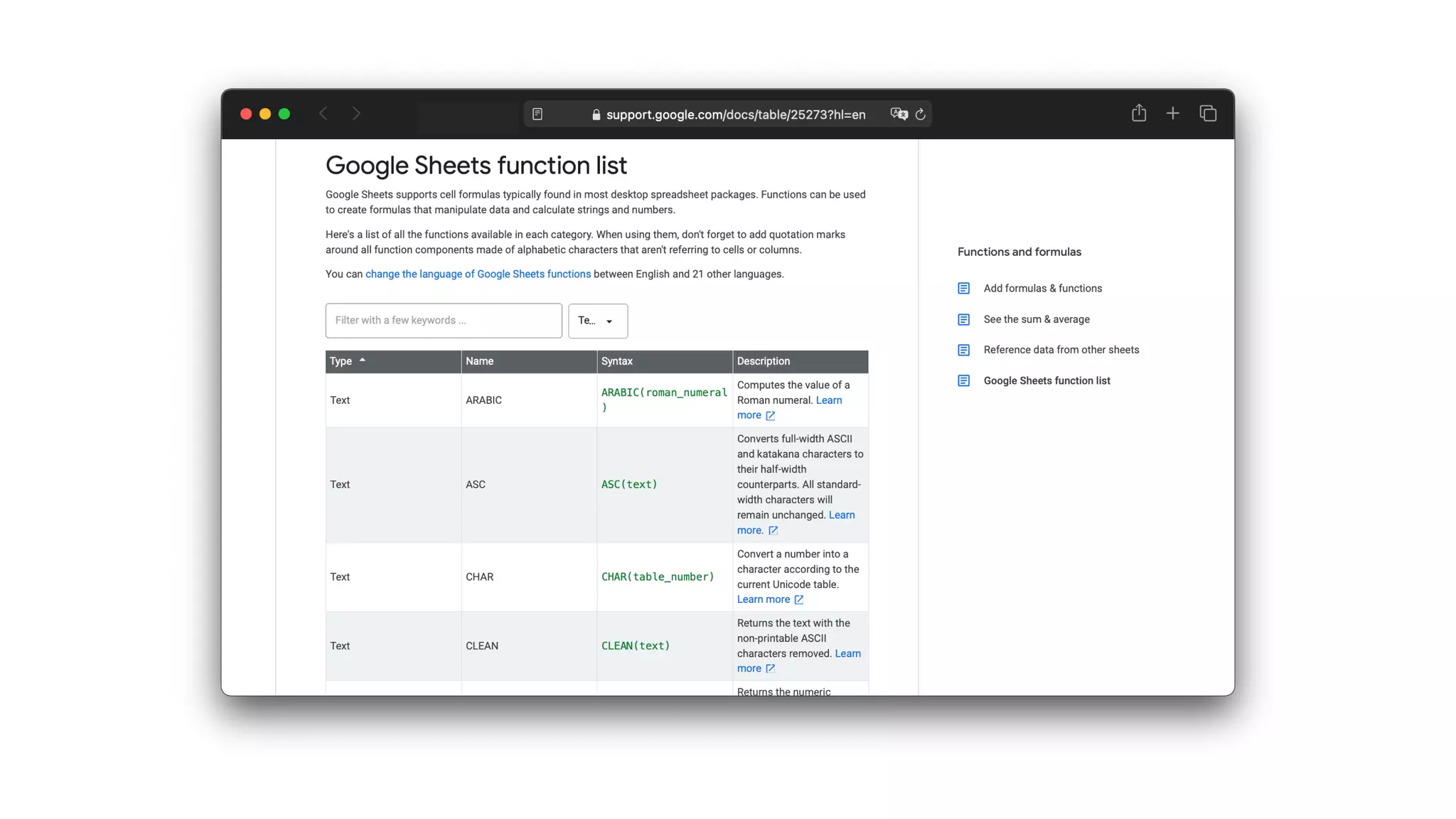
Task: Click the document icon beside Add formulas & functions
Action: coord(963,288)
